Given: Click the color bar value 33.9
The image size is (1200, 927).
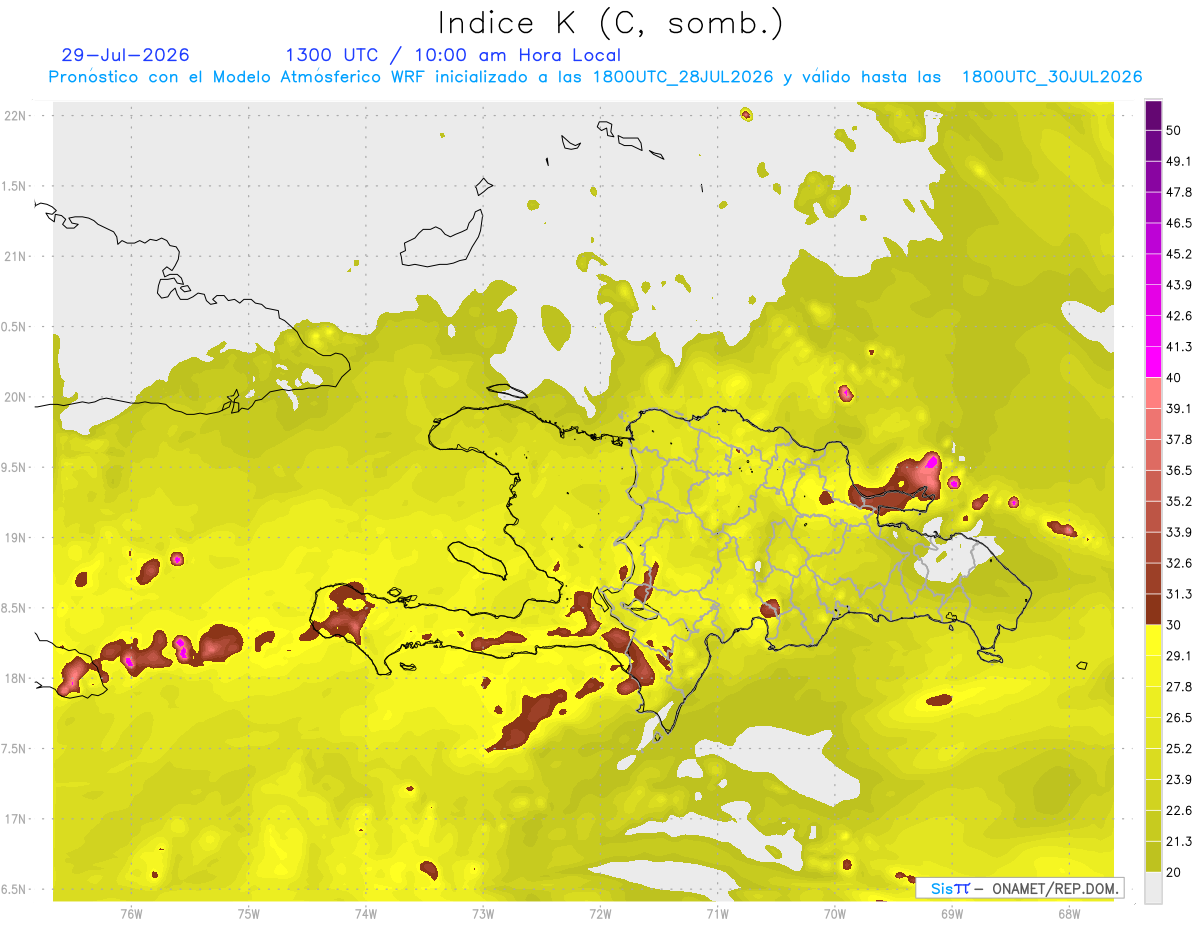Looking at the screenshot, I should click(1179, 532).
